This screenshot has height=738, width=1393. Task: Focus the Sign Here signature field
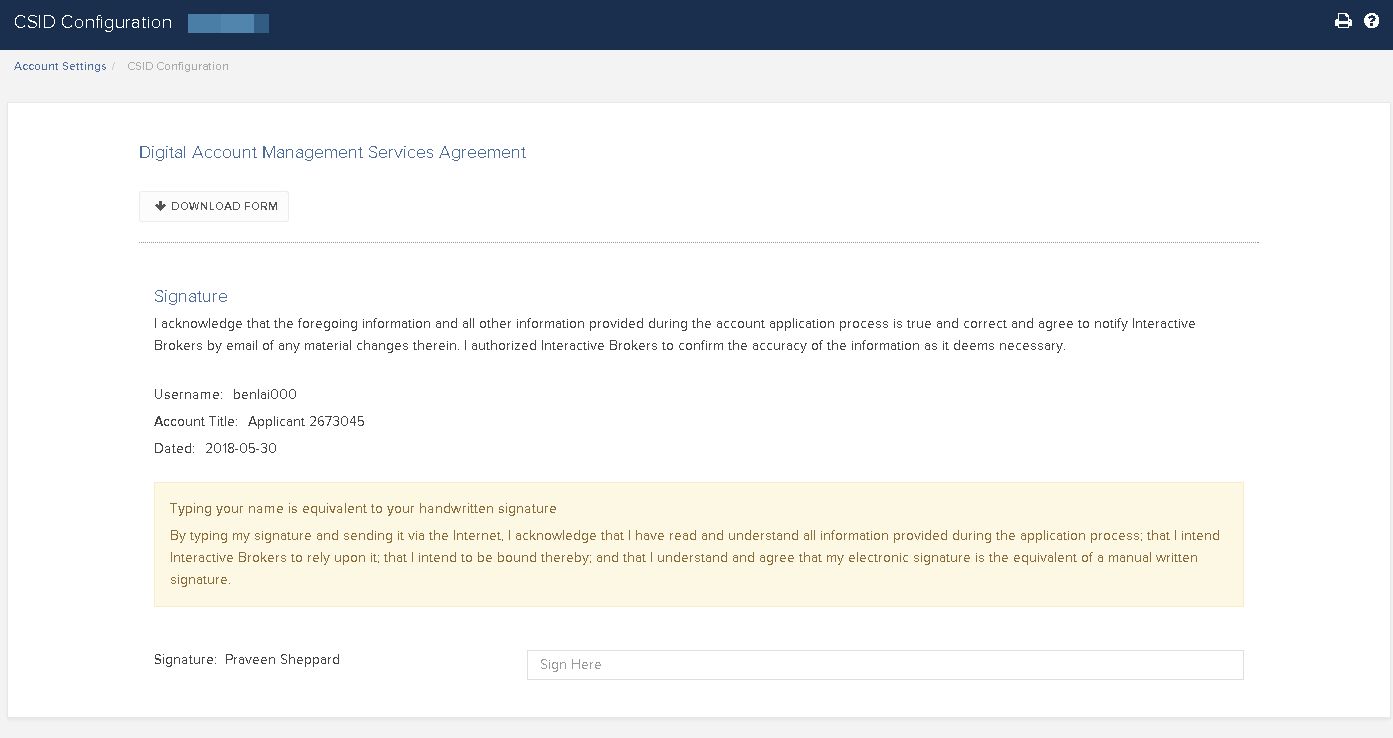coord(885,665)
